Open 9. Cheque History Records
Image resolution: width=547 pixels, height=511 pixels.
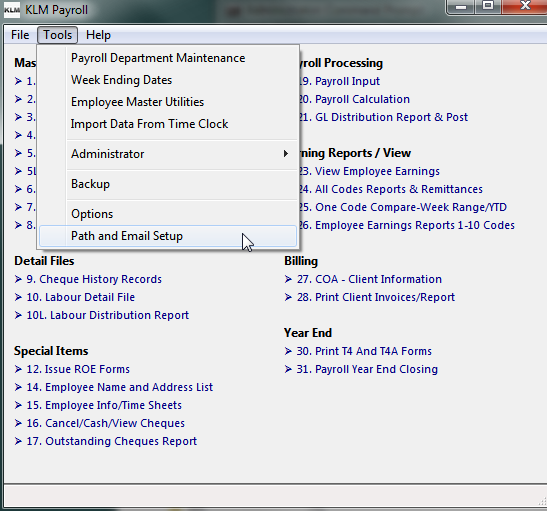[94, 279]
